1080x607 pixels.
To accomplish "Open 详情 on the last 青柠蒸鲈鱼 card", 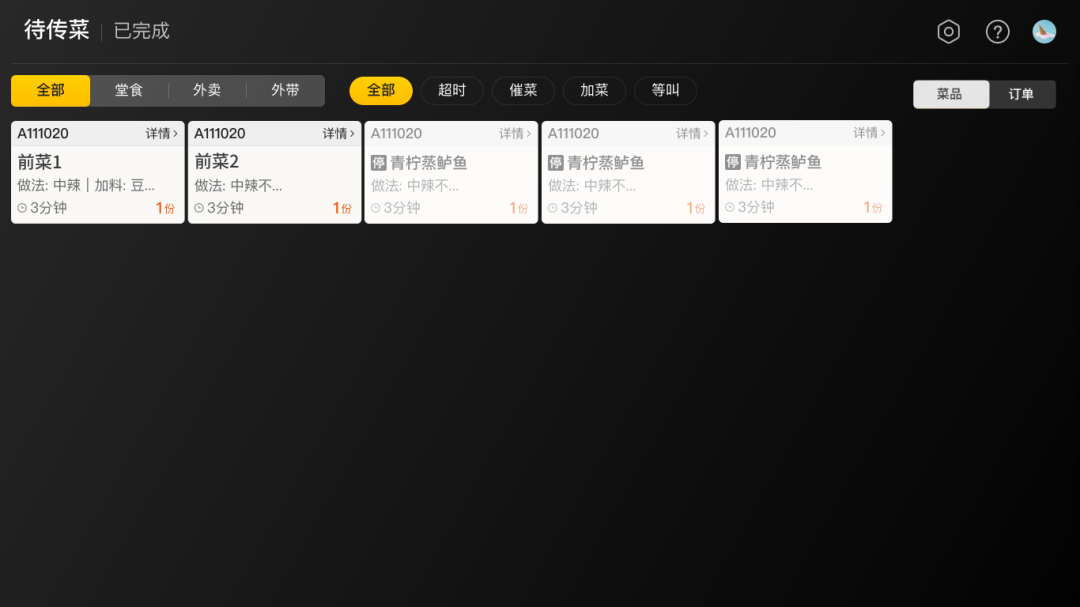I will [x=869, y=133].
